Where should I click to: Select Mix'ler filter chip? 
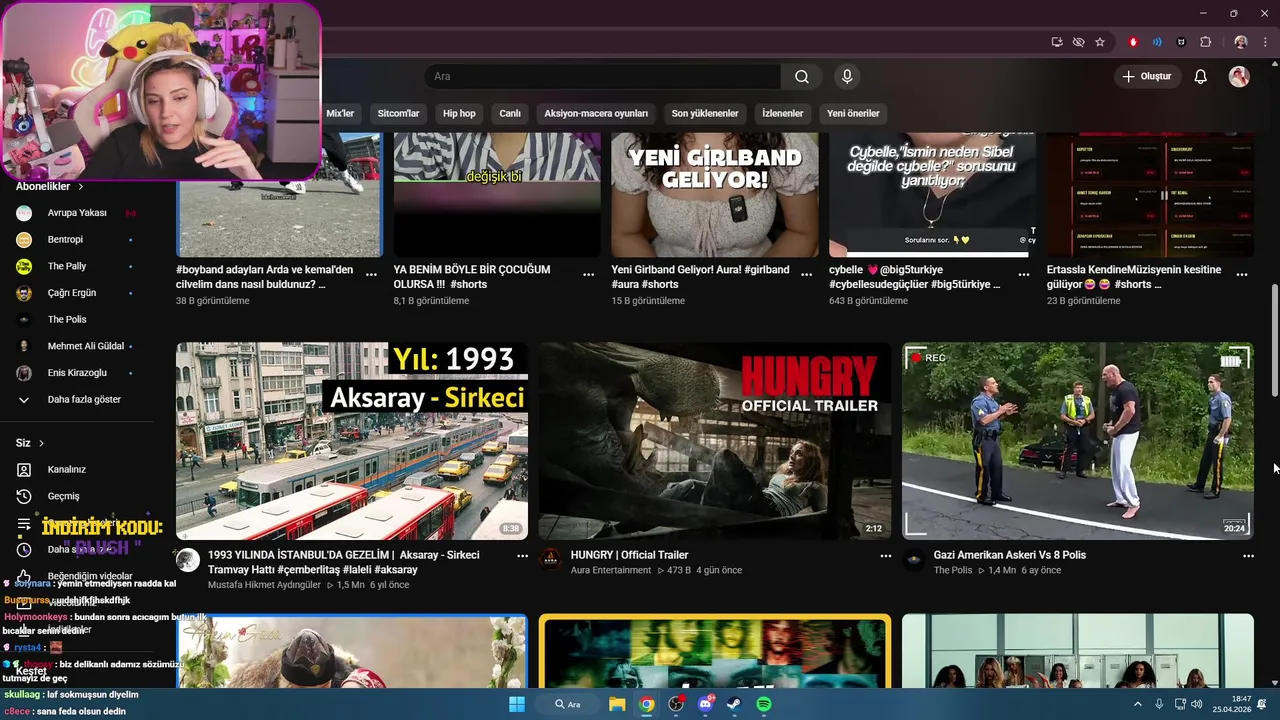[340, 113]
